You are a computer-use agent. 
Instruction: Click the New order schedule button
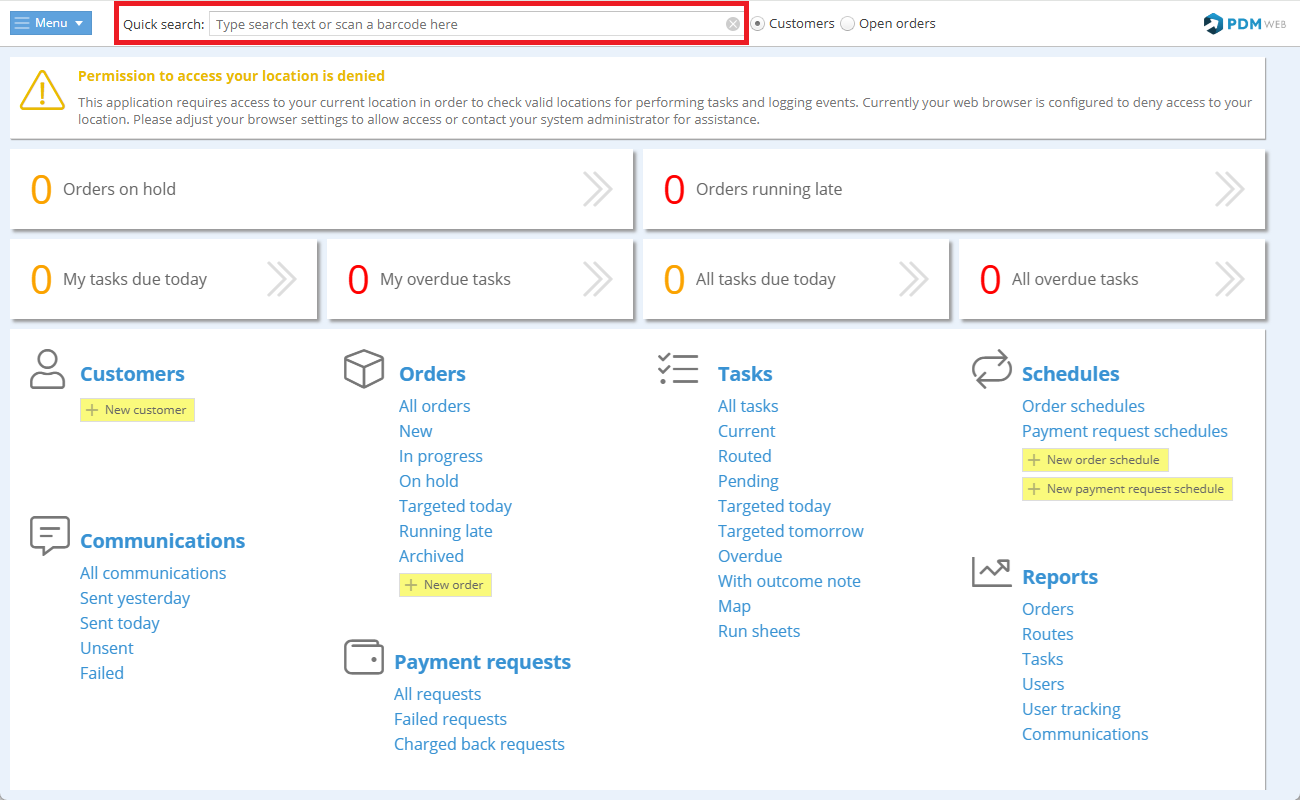tap(1094, 460)
